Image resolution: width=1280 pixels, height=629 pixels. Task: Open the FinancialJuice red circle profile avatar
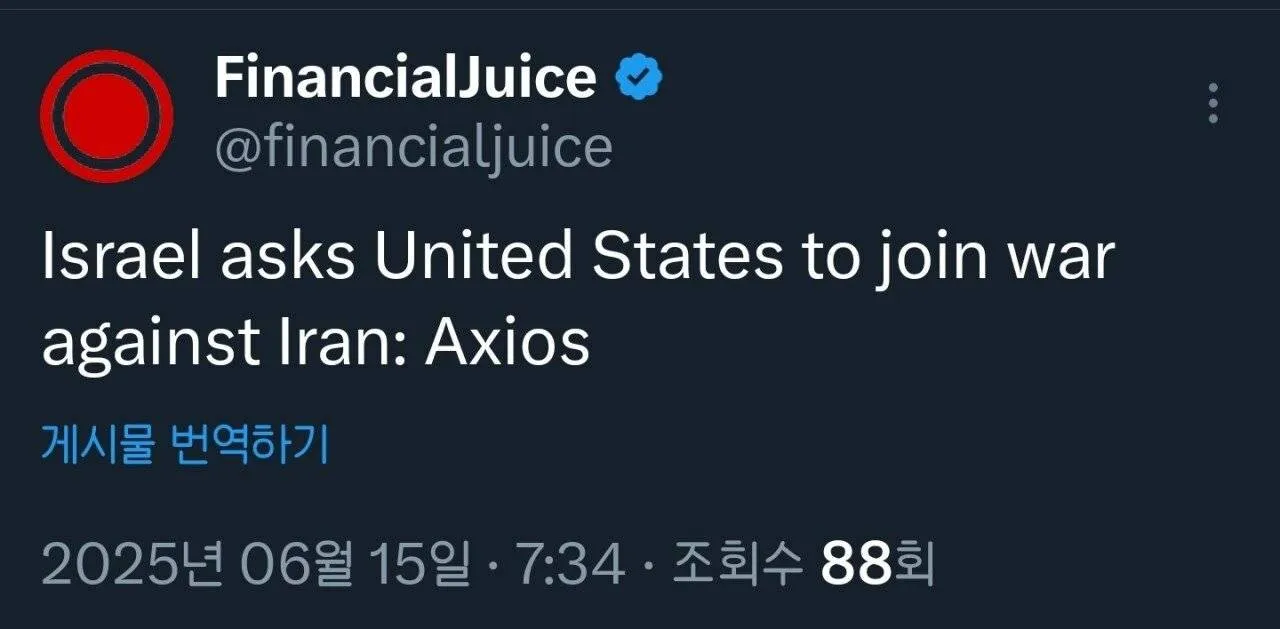[x=107, y=117]
